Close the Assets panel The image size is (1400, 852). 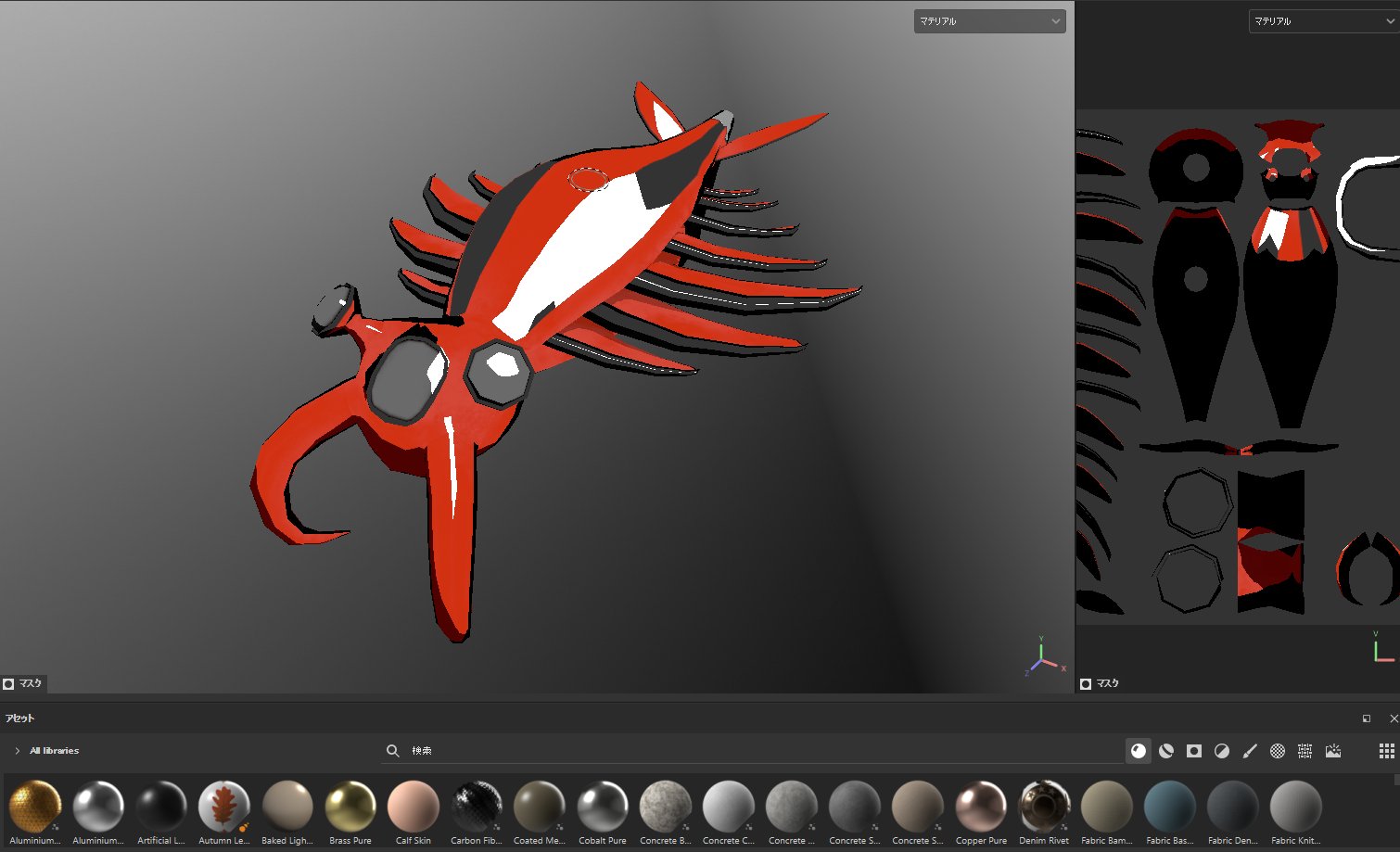[1393, 718]
